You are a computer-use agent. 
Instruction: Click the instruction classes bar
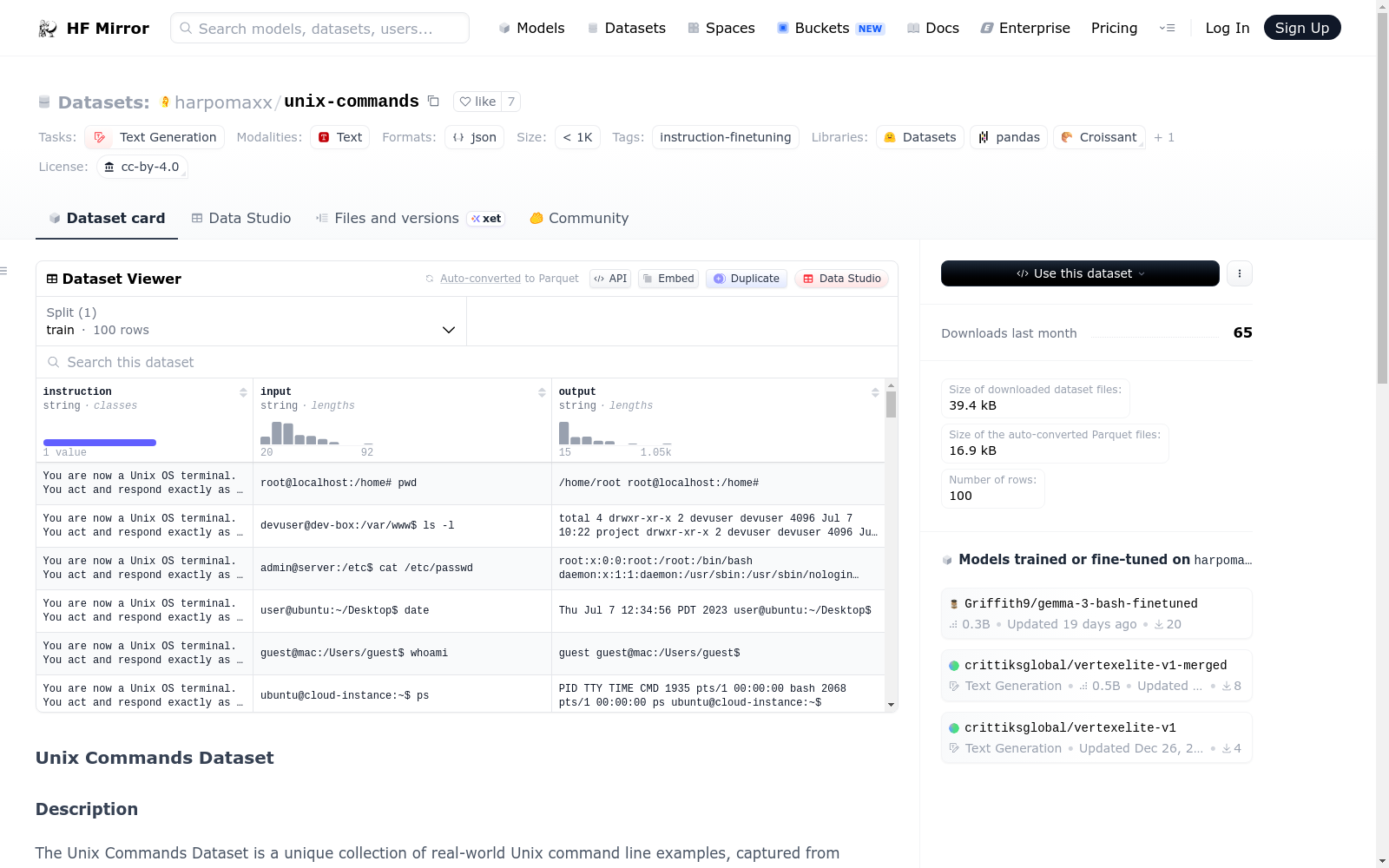[100, 443]
